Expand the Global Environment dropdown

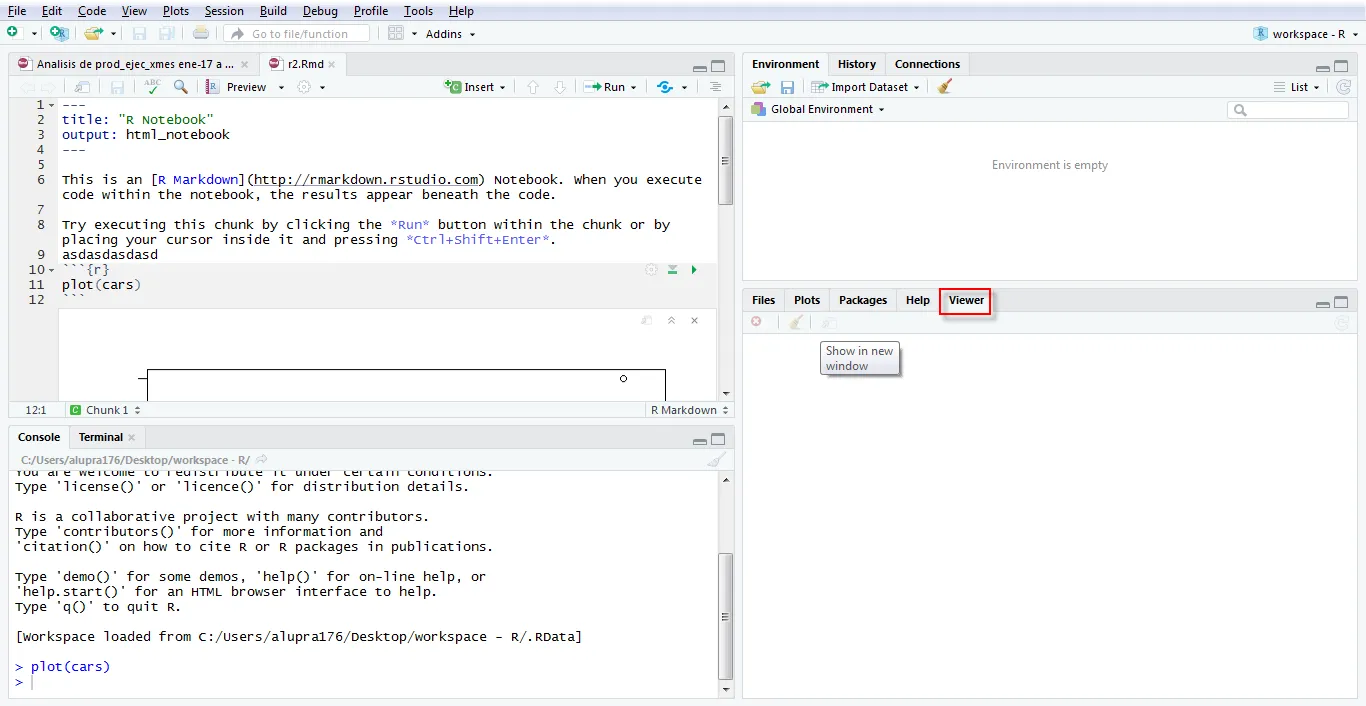[827, 109]
